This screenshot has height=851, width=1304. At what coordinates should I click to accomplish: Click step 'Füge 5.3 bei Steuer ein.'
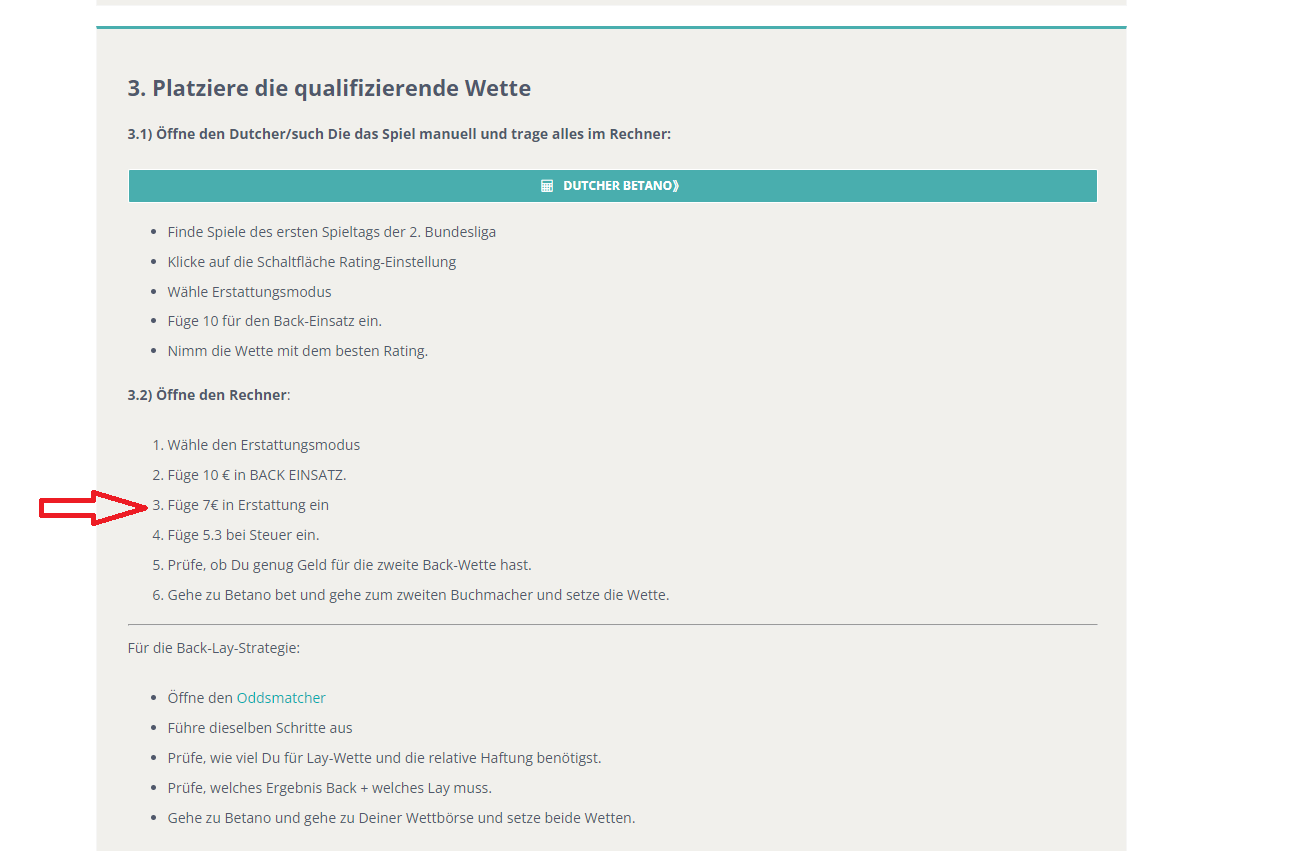pyautogui.click(x=244, y=535)
